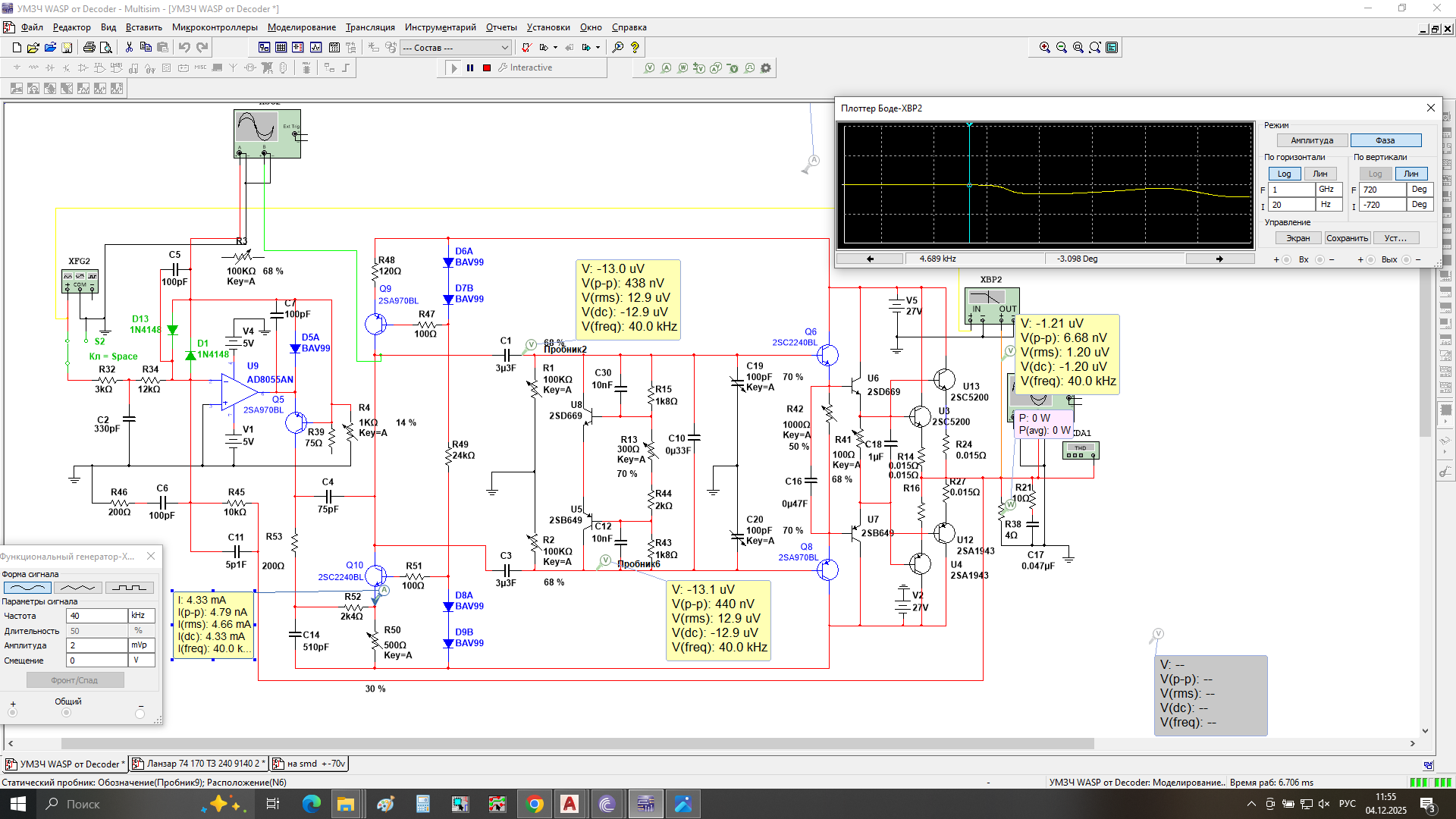Stop the running simulation
This screenshot has height=819, width=1456.
[x=487, y=68]
